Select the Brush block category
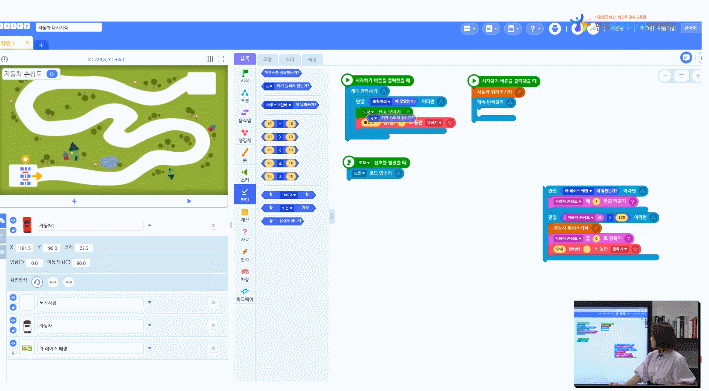The width and height of the screenshot is (709, 391). 245,155
